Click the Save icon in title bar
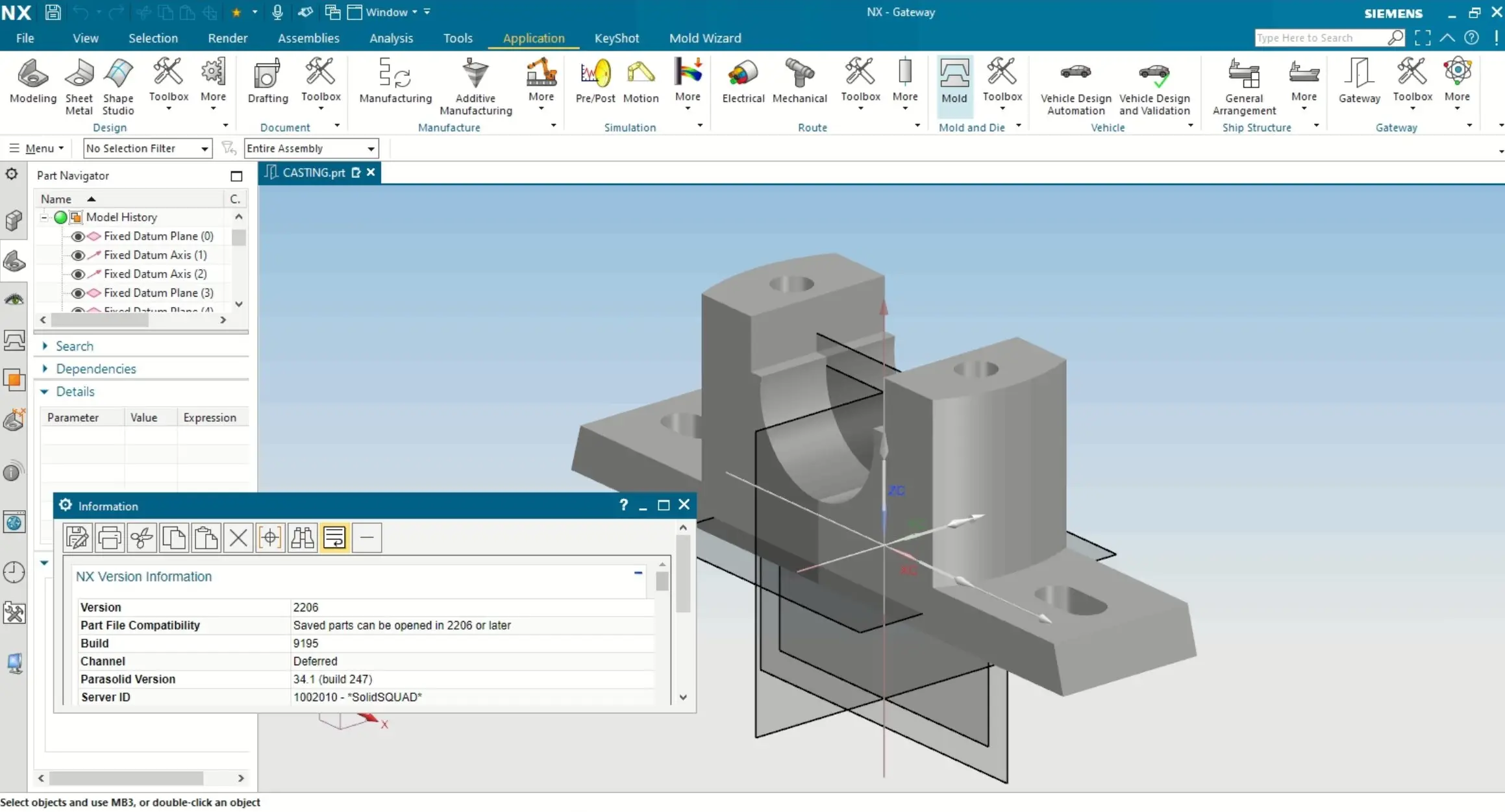 pos(53,12)
